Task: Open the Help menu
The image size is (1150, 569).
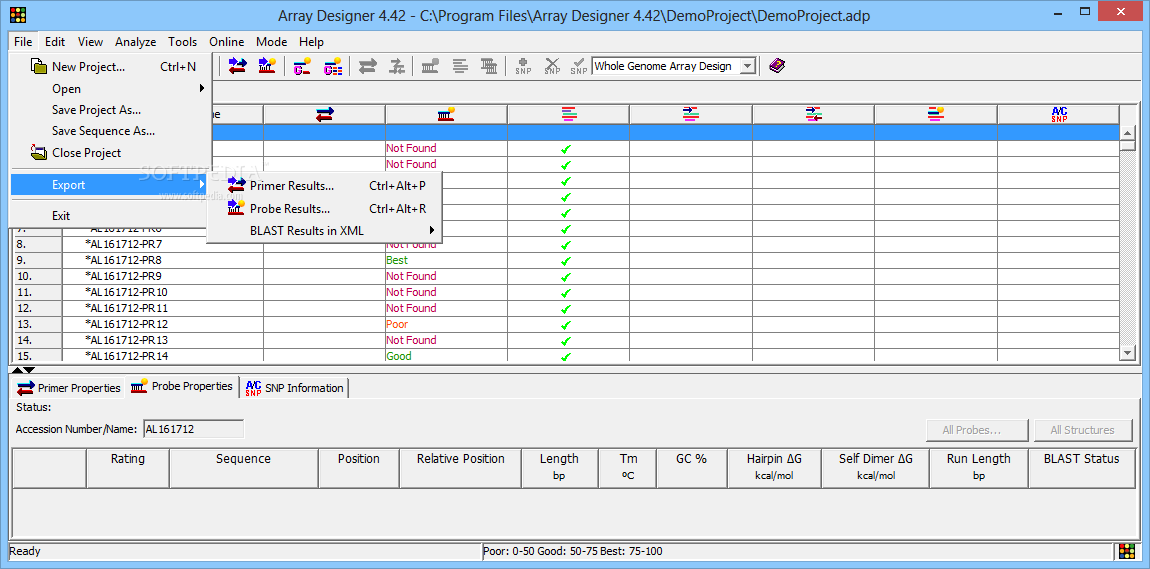Action: coord(312,42)
